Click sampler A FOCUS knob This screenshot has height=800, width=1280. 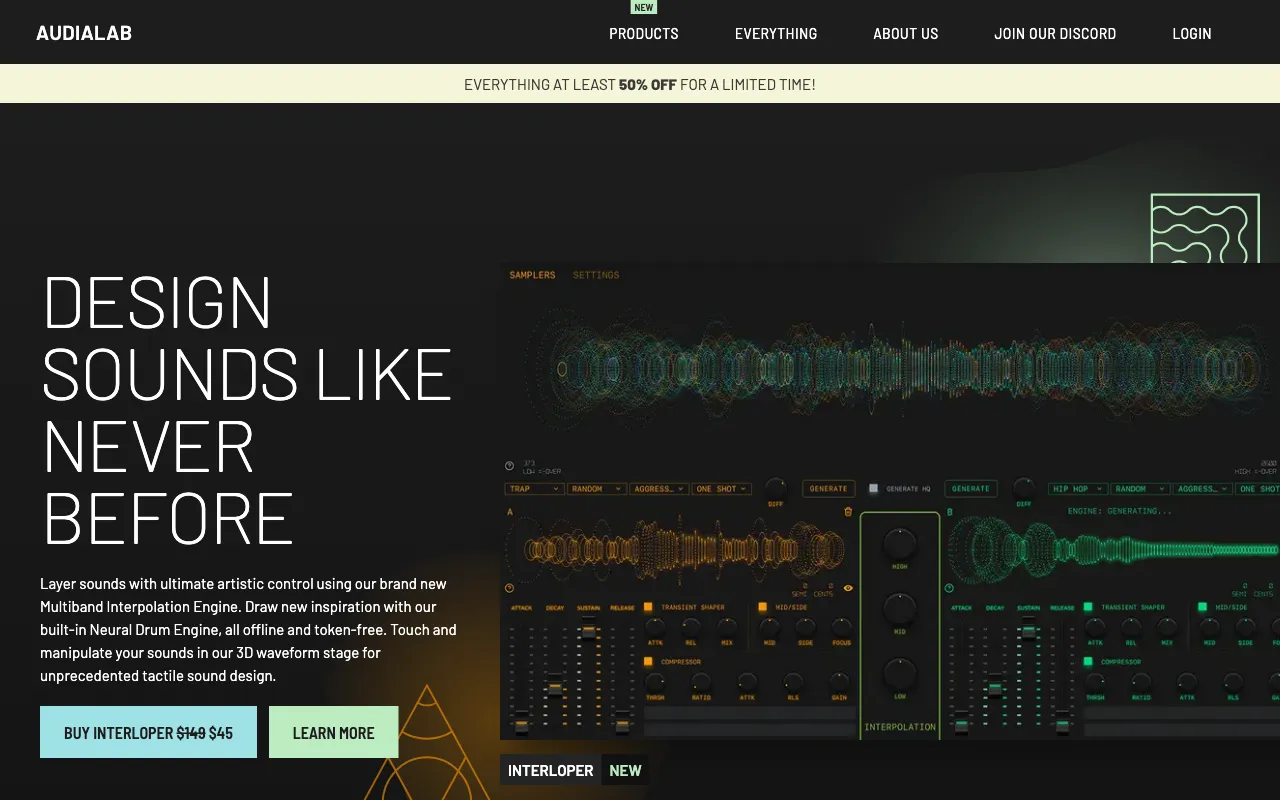(841, 627)
